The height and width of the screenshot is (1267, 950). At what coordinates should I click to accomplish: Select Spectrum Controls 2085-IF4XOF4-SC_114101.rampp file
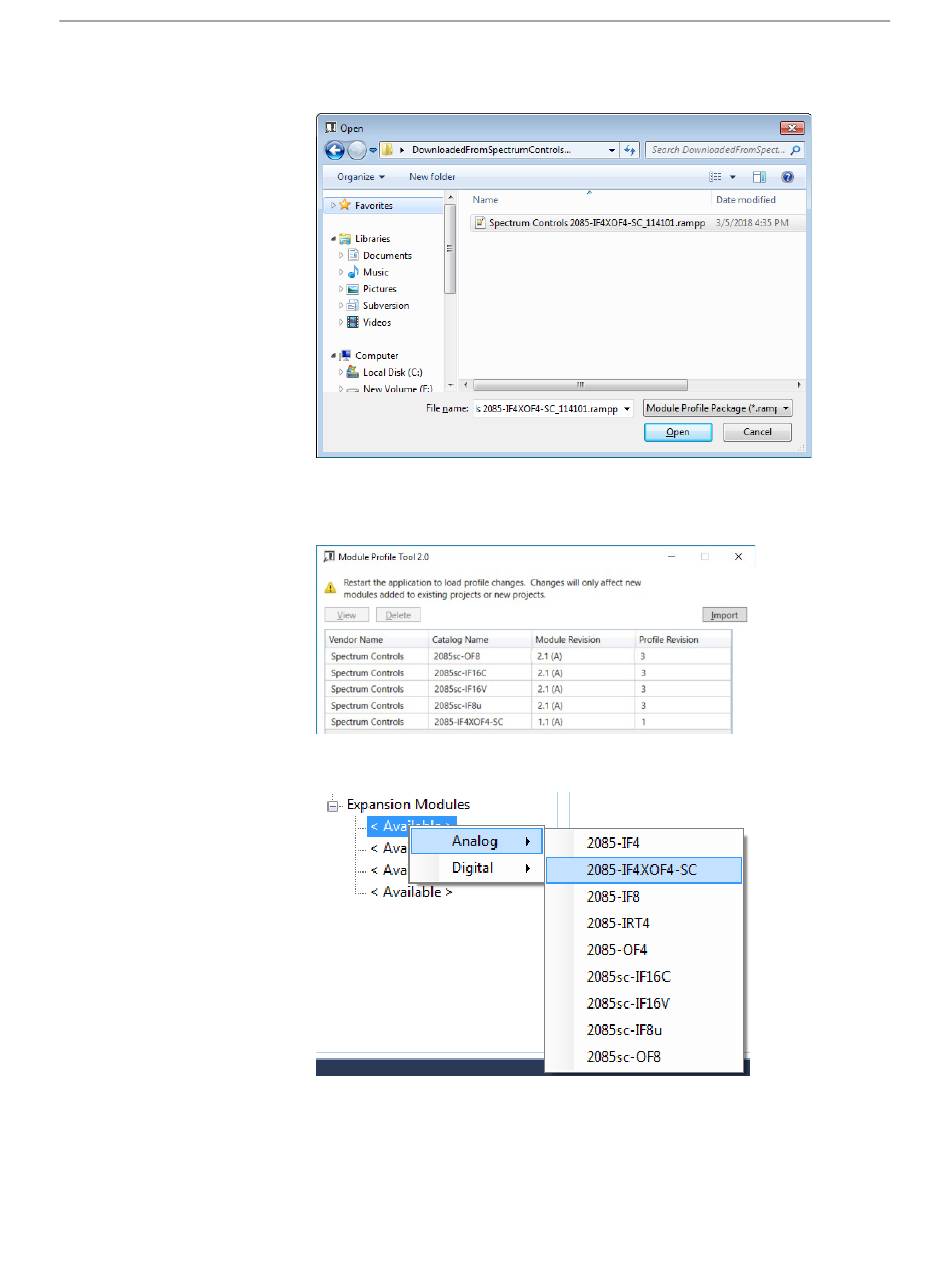[x=588, y=222]
